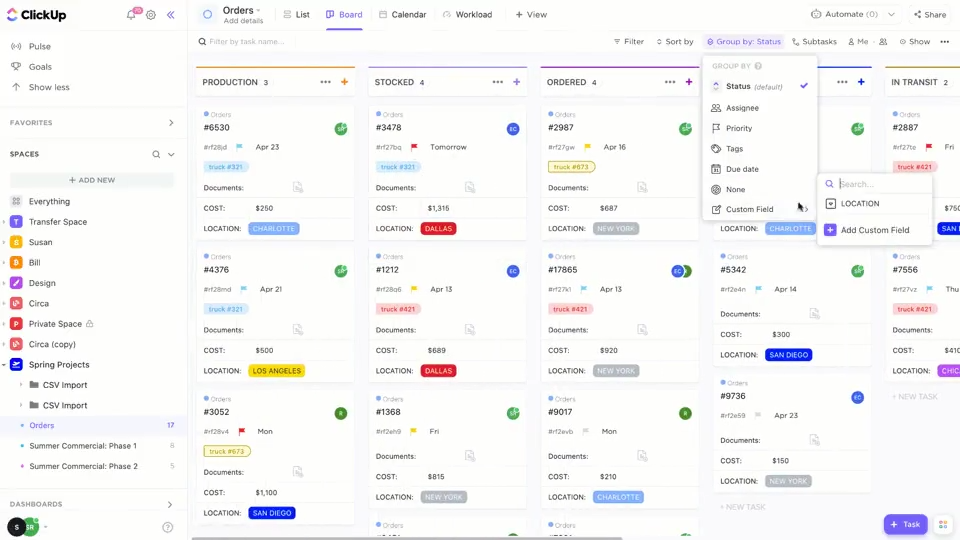Add task to STOCKED column plus
Image resolution: width=960 pixels, height=540 pixels.
click(517, 82)
